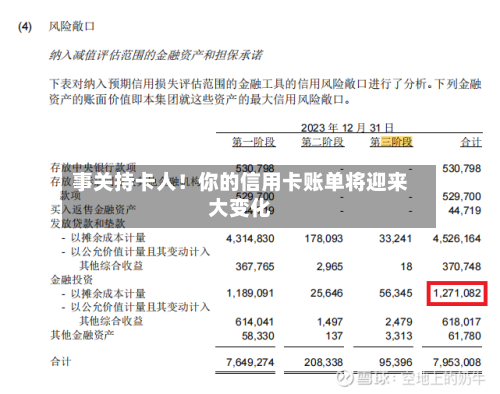Click the value 1,497
The height and width of the screenshot is (394, 500).
tap(330, 322)
